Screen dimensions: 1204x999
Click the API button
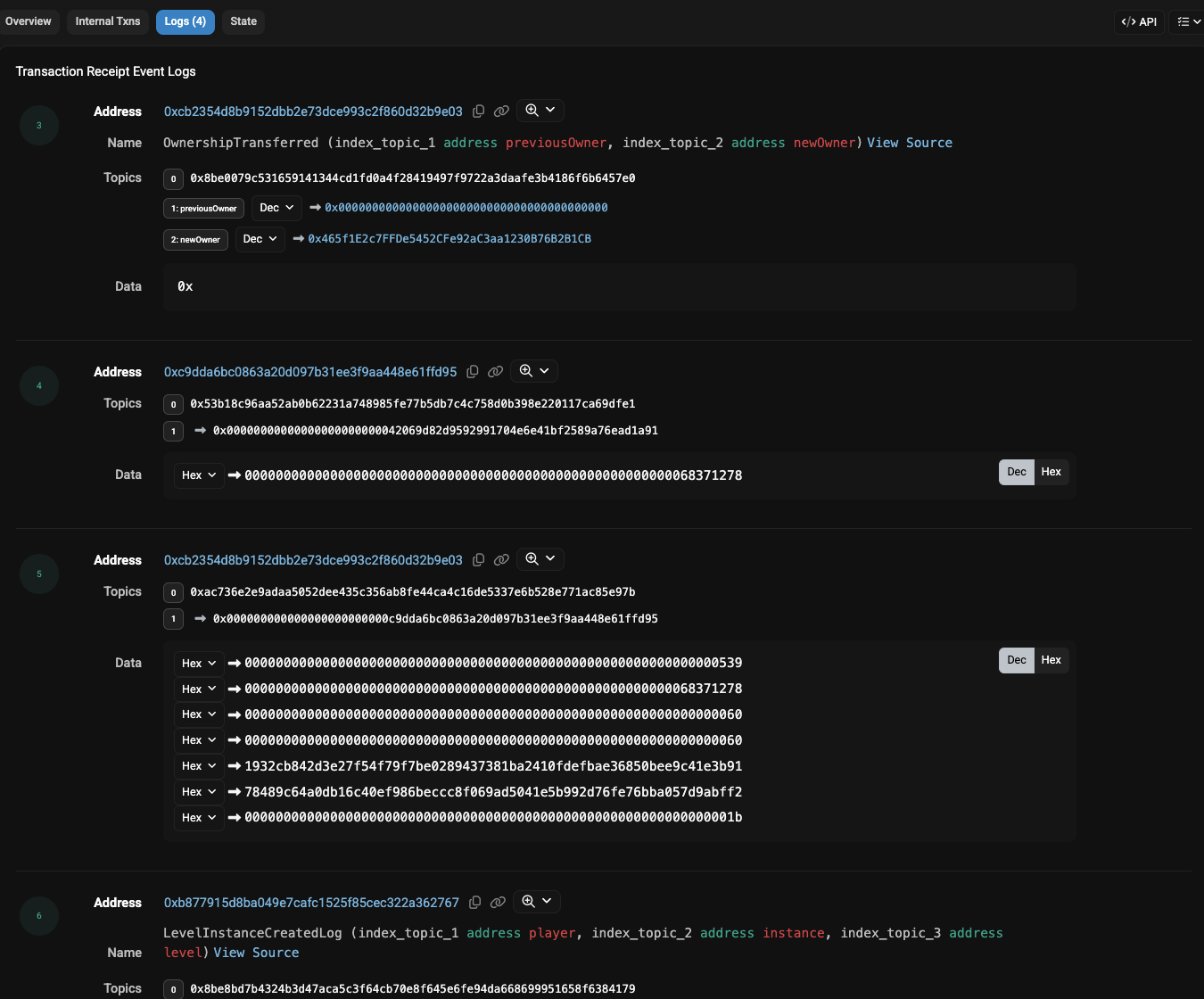point(1139,22)
